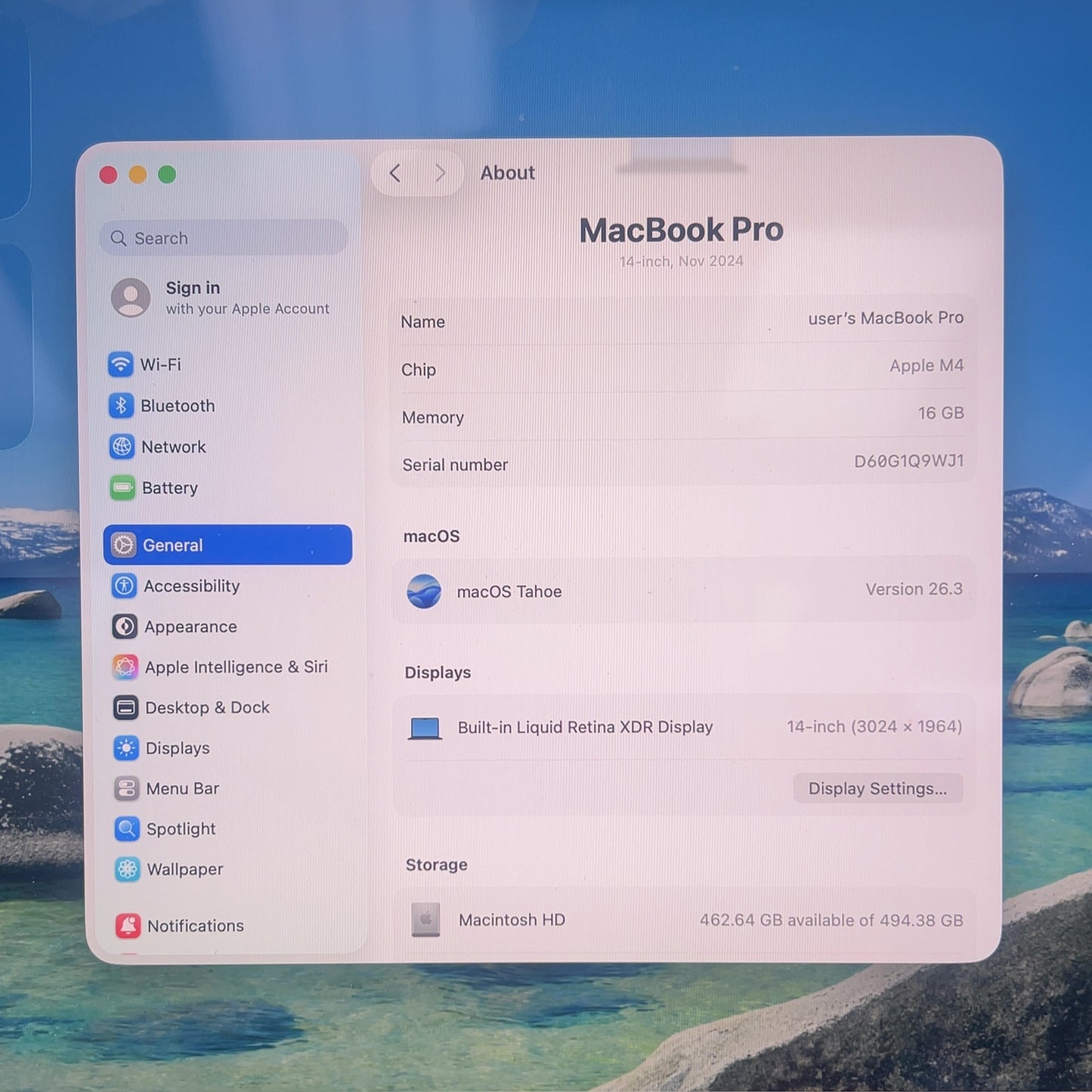Open the Network globe icon
This screenshot has width=1092, height=1092.
(x=122, y=447)
